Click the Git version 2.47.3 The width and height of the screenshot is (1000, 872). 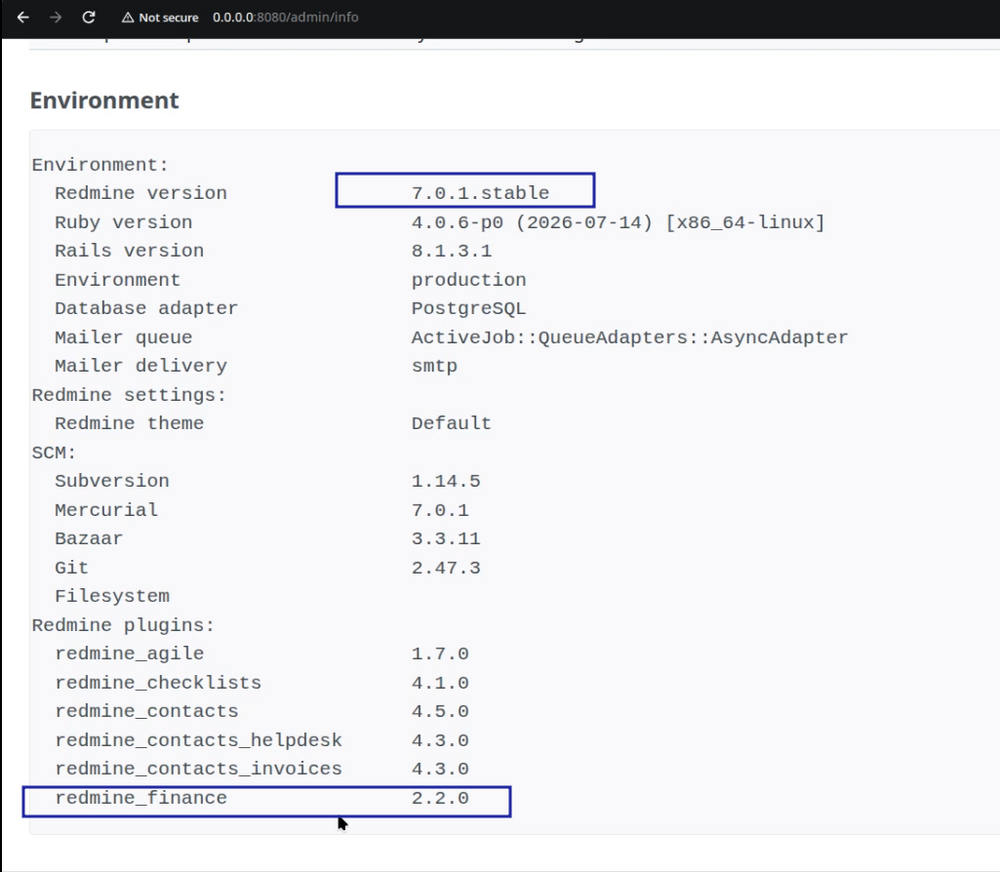click(446, 568)
